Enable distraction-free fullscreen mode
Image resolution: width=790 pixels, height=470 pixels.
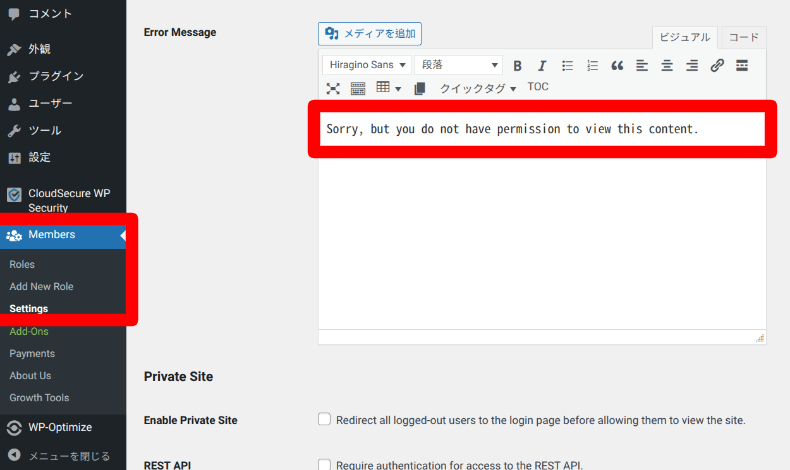tap(333, 89)
